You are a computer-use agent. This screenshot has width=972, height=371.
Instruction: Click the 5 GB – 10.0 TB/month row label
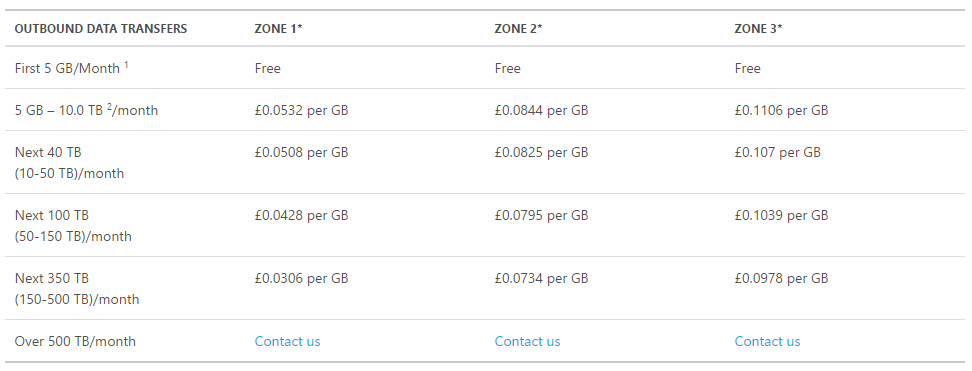click(86, 110)
